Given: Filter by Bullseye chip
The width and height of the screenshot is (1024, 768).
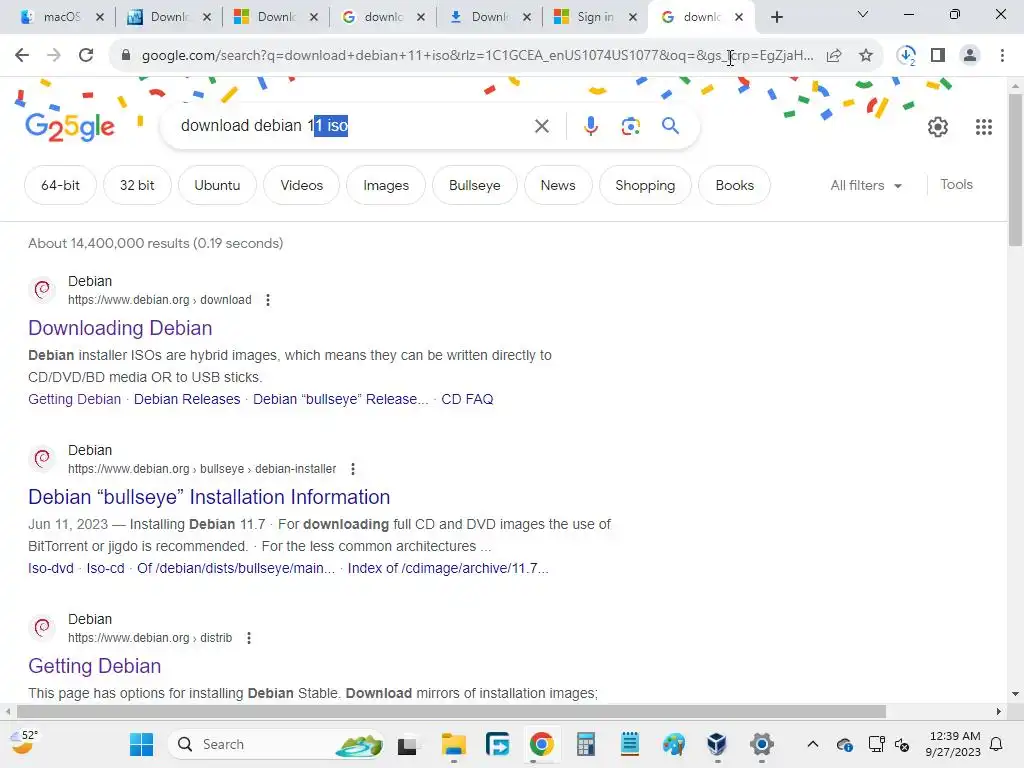Looking at the screenshot, I should point(475,185).
